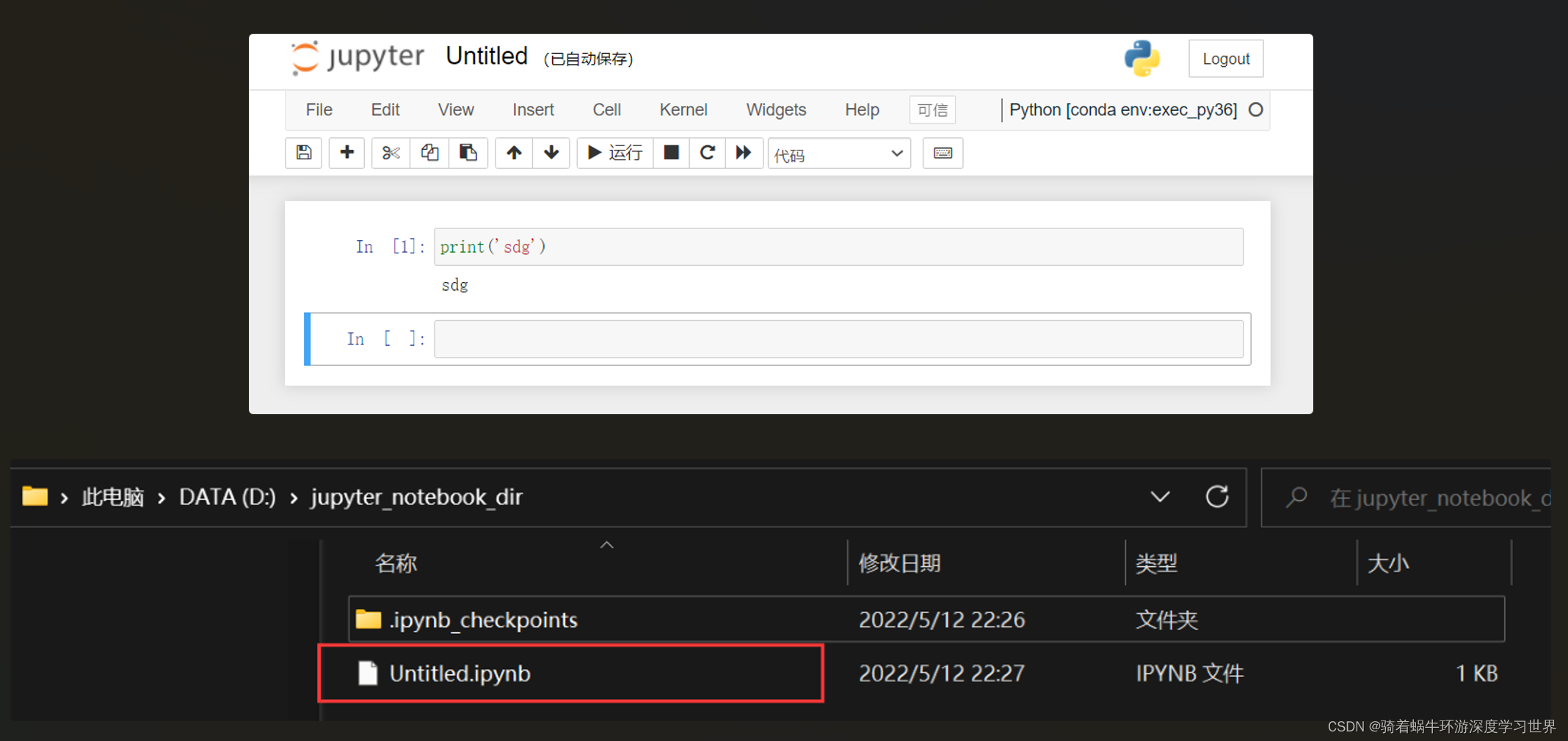1568x741 pixels.
Task: Sort files by the 修改日期 column header
Action: coord(899,563)
